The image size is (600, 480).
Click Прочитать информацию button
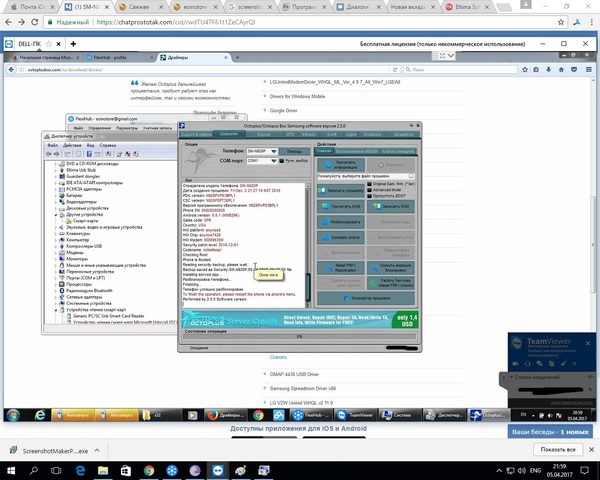(341, 165)
